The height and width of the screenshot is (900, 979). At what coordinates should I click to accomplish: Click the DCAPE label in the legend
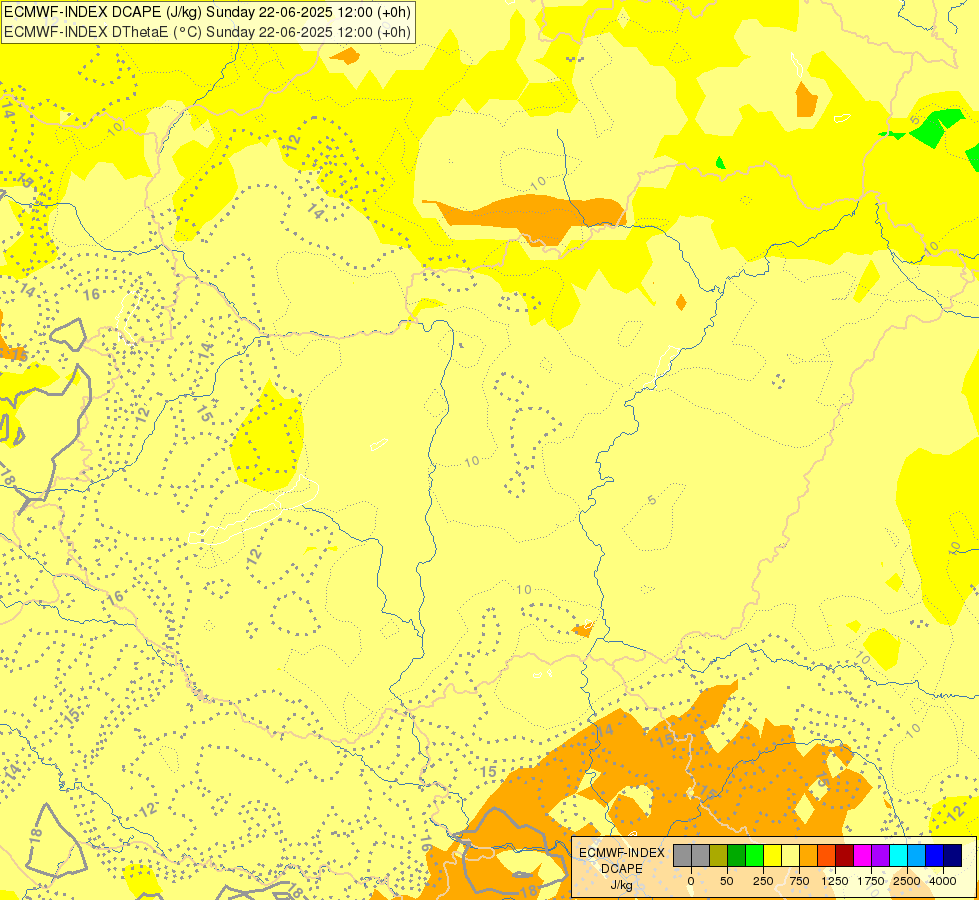(621, 869)
